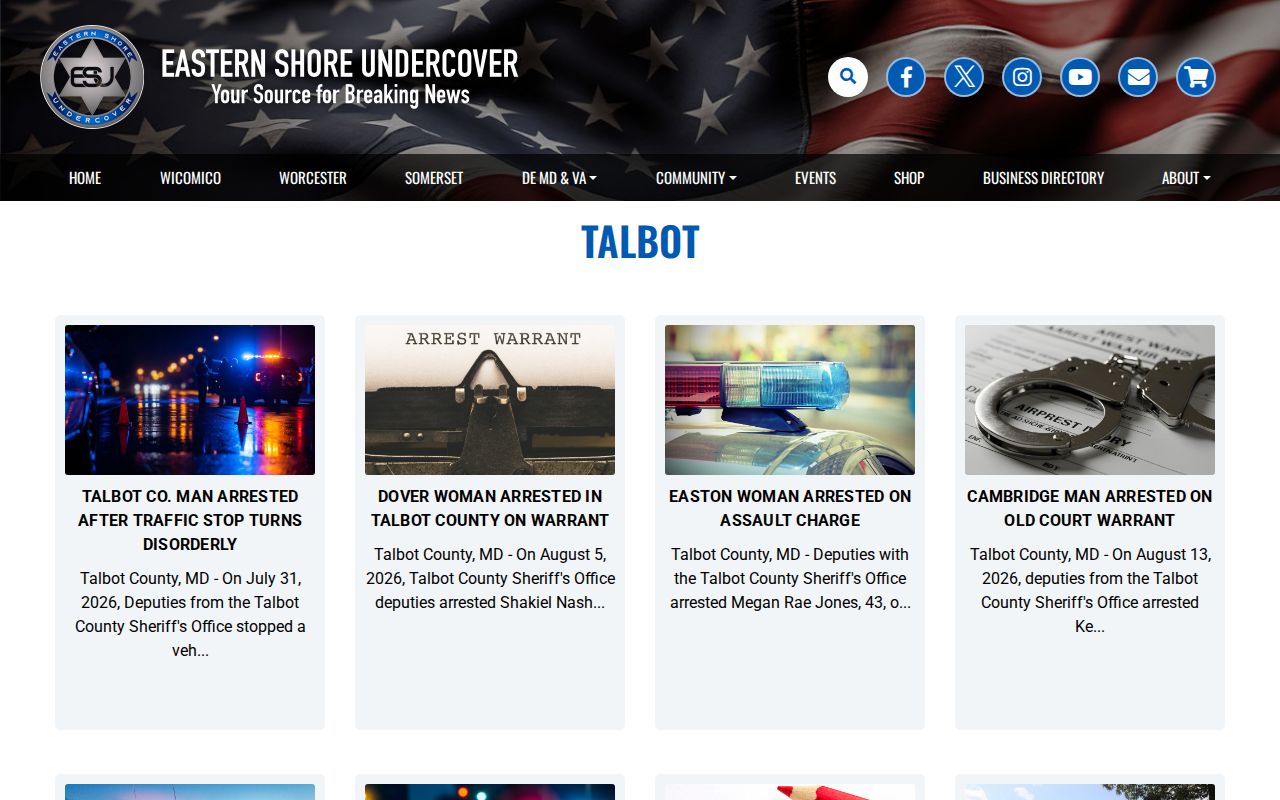The height and width of the screenshot is (800, 1280).
Task: Click the 'arrested Megan Rae Jones' excerpt
Action: pos(790,578)
